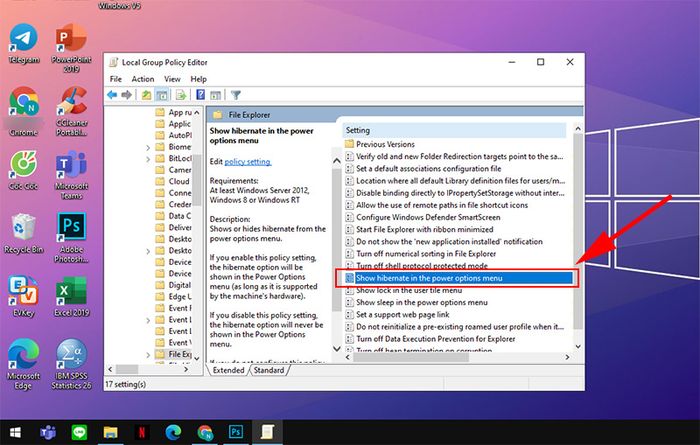The width and height of the screenshot is (700, 445).
Task: Select Set a default associations configuration file
Action: tap(423, 169)
